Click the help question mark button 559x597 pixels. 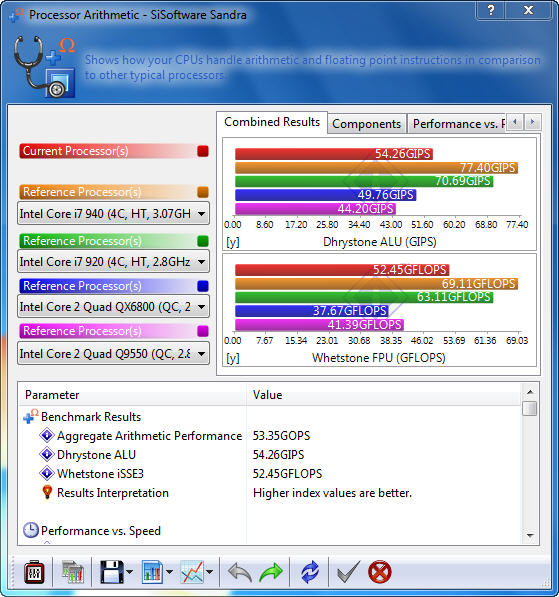(x=490, y=10)
